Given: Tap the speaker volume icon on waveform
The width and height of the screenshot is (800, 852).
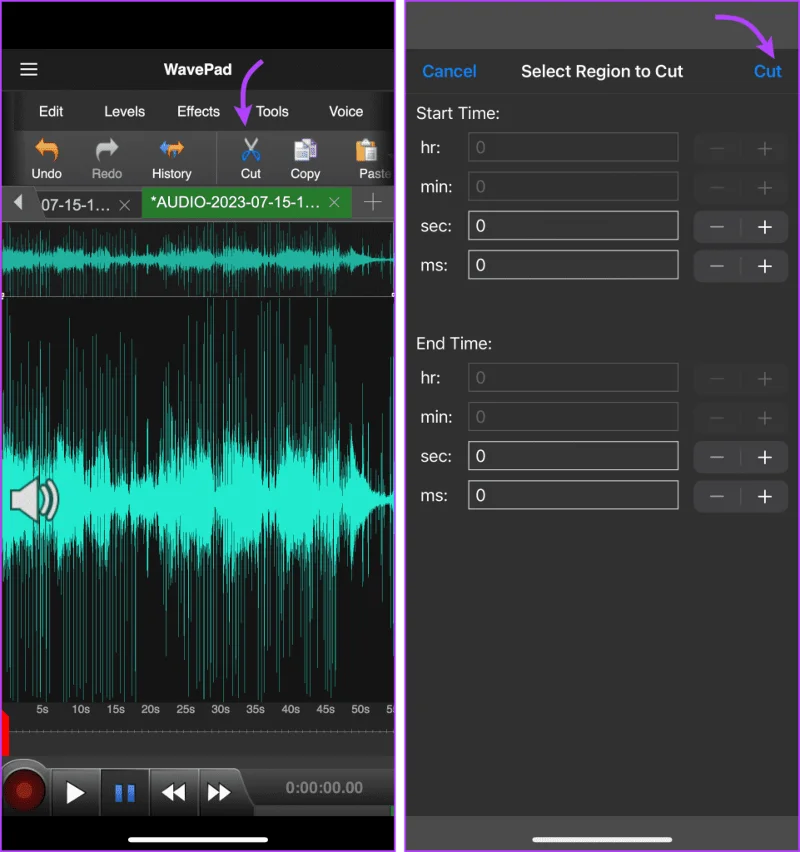Looking at the screenshot, I should point(35,499).
